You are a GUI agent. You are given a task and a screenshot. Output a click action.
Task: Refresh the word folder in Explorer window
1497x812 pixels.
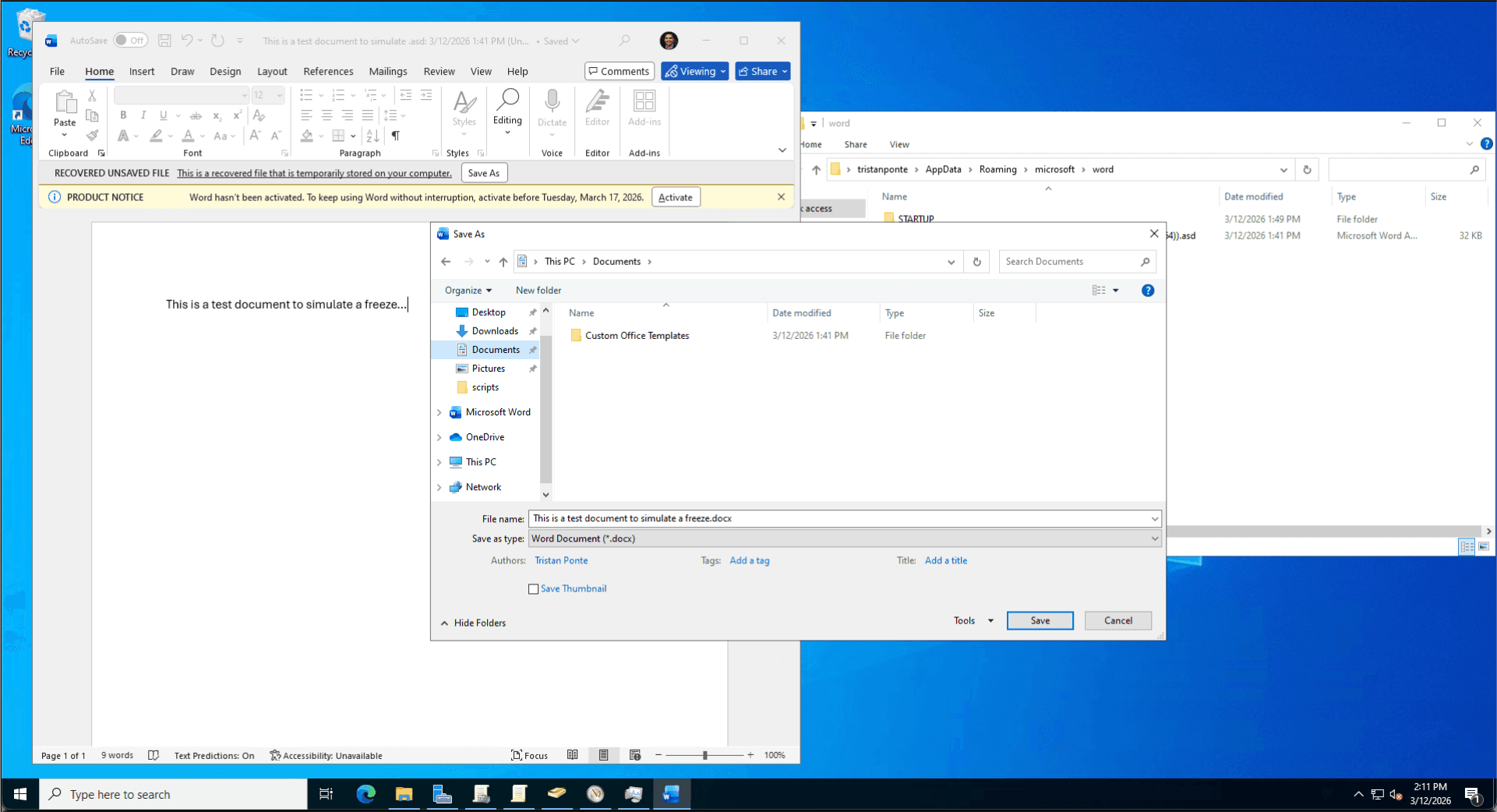tap(1307, 170)
